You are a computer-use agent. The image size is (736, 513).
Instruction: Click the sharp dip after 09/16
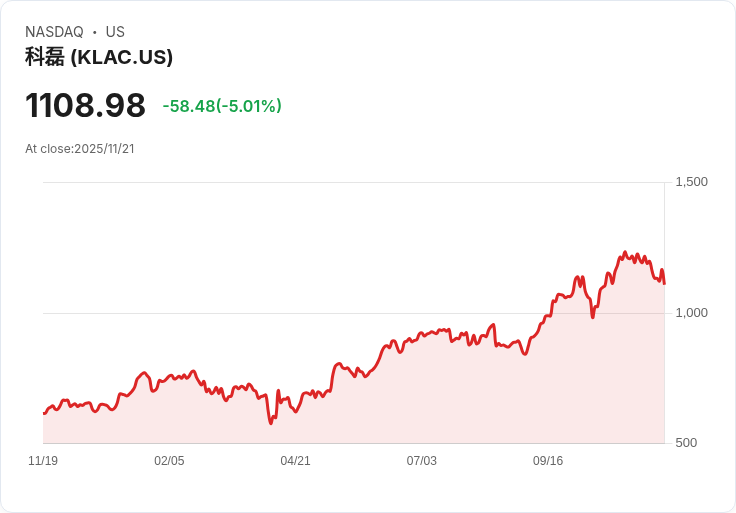click(x=593, y=317)
